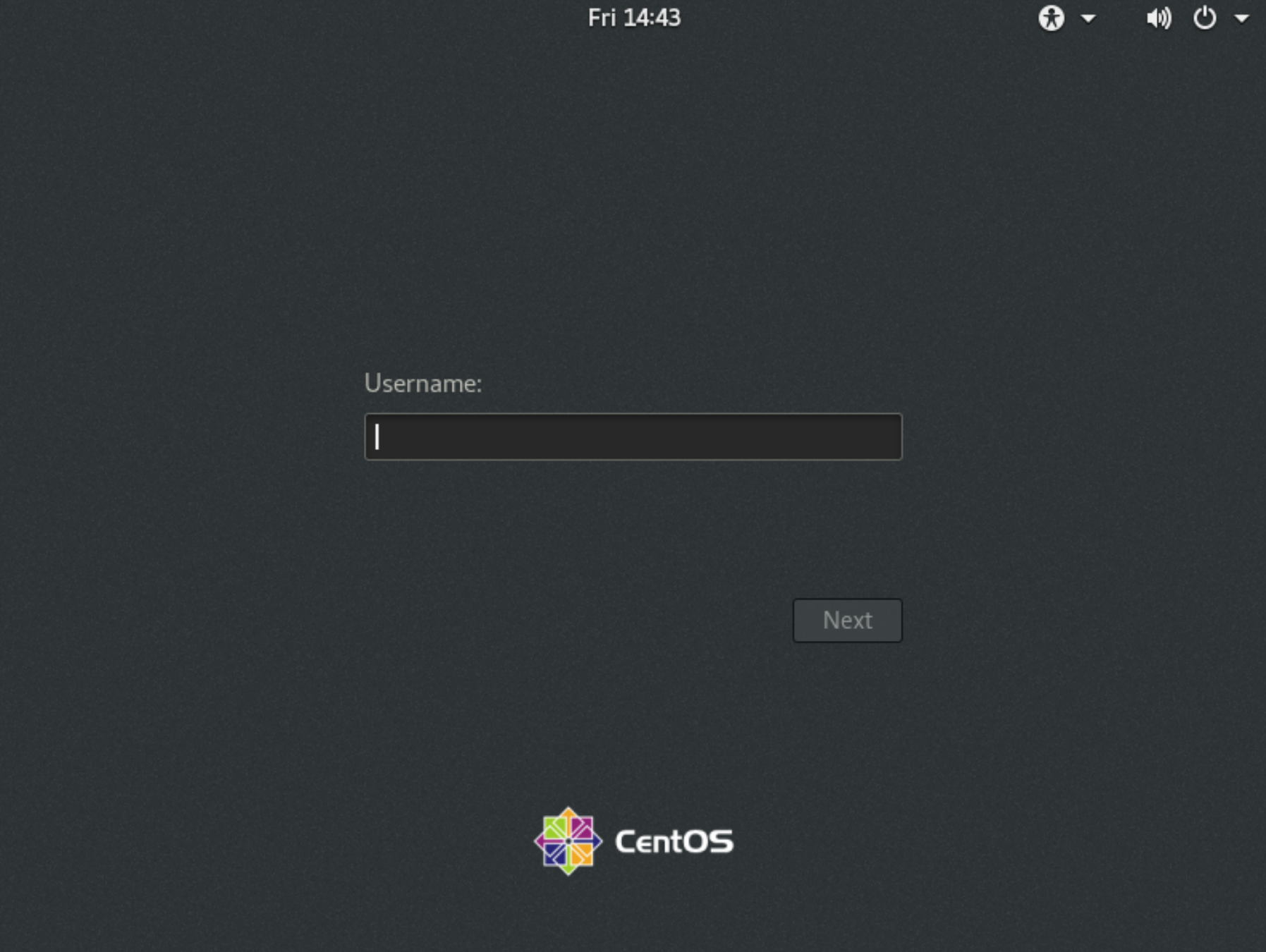
Task: Place the cursor at the Username field start
Action: [x=378, y=437]
